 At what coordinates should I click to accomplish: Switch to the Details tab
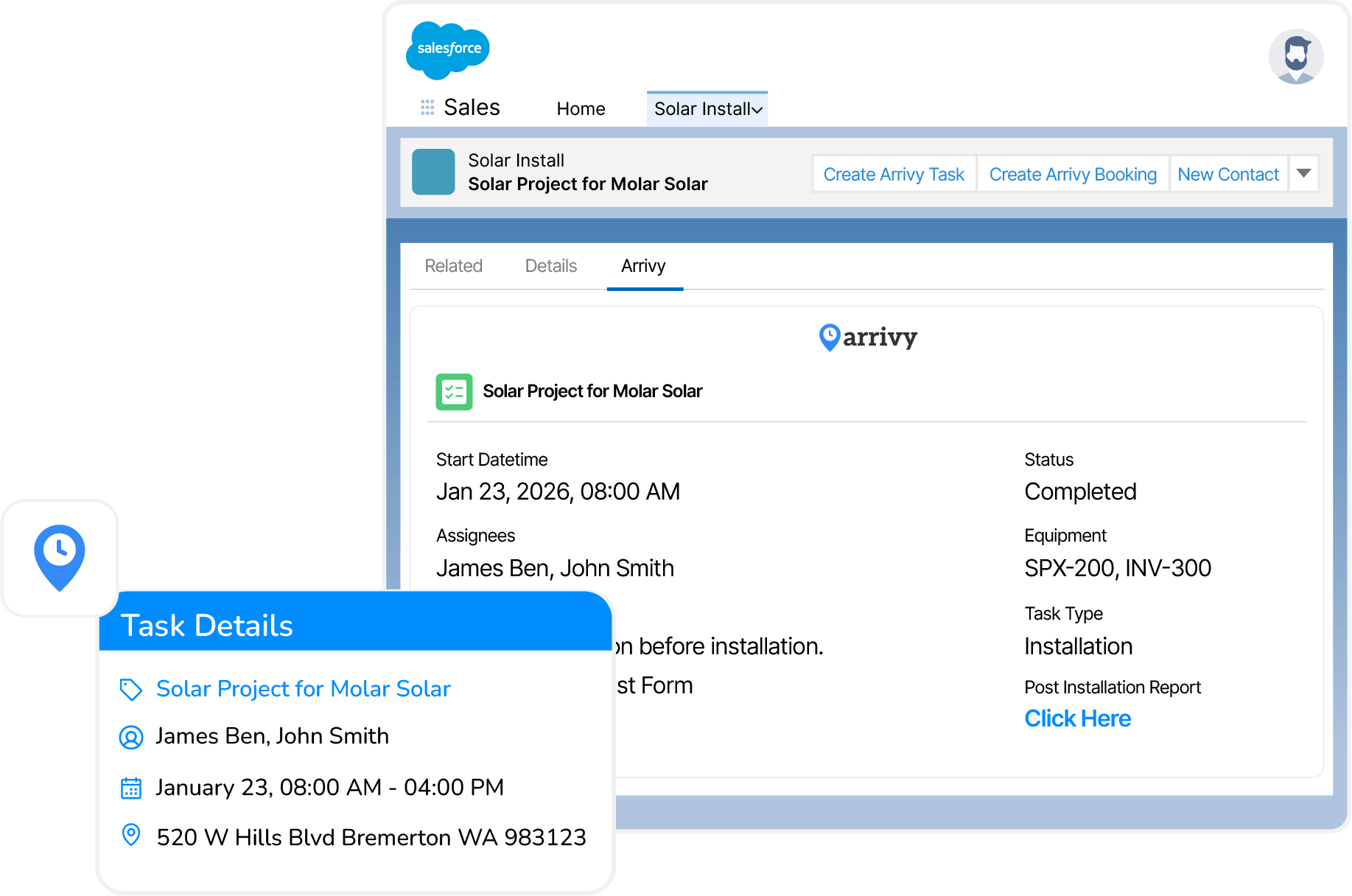click(550, 266)
